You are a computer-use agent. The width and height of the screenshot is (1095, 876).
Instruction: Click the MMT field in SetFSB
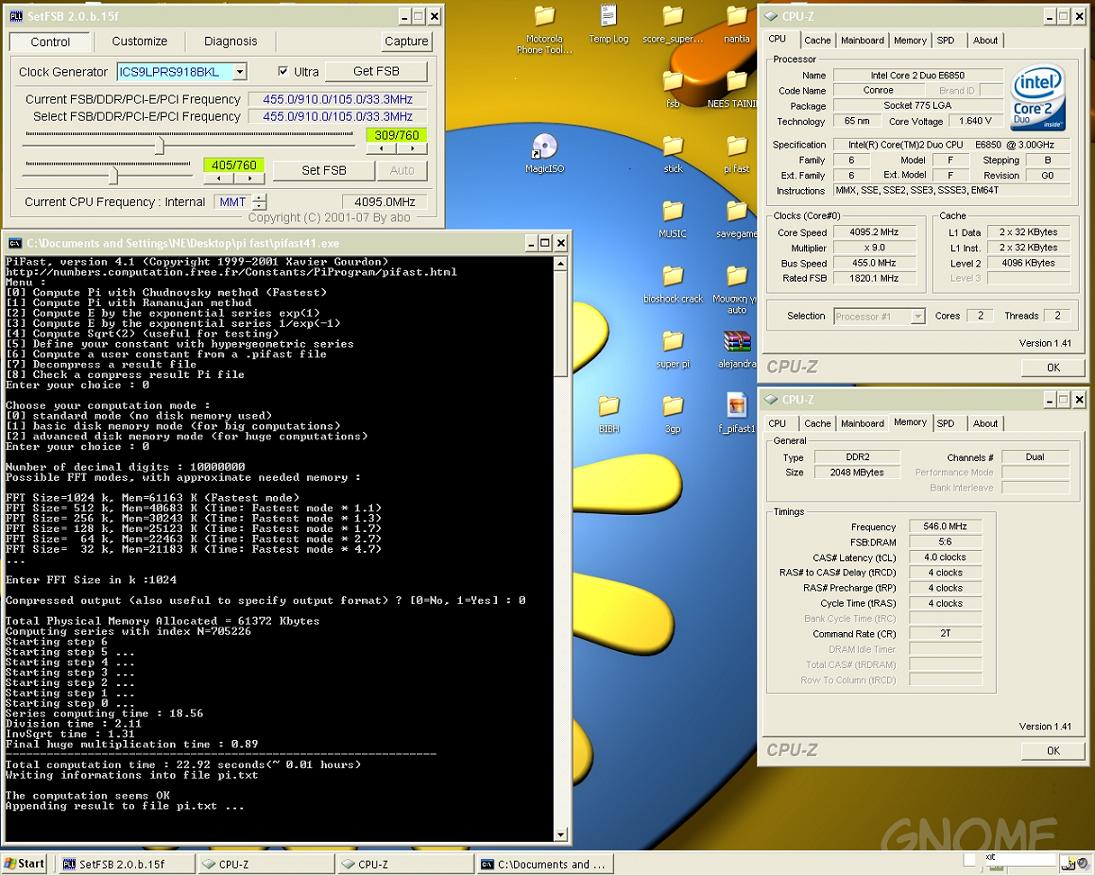[233, 202]
